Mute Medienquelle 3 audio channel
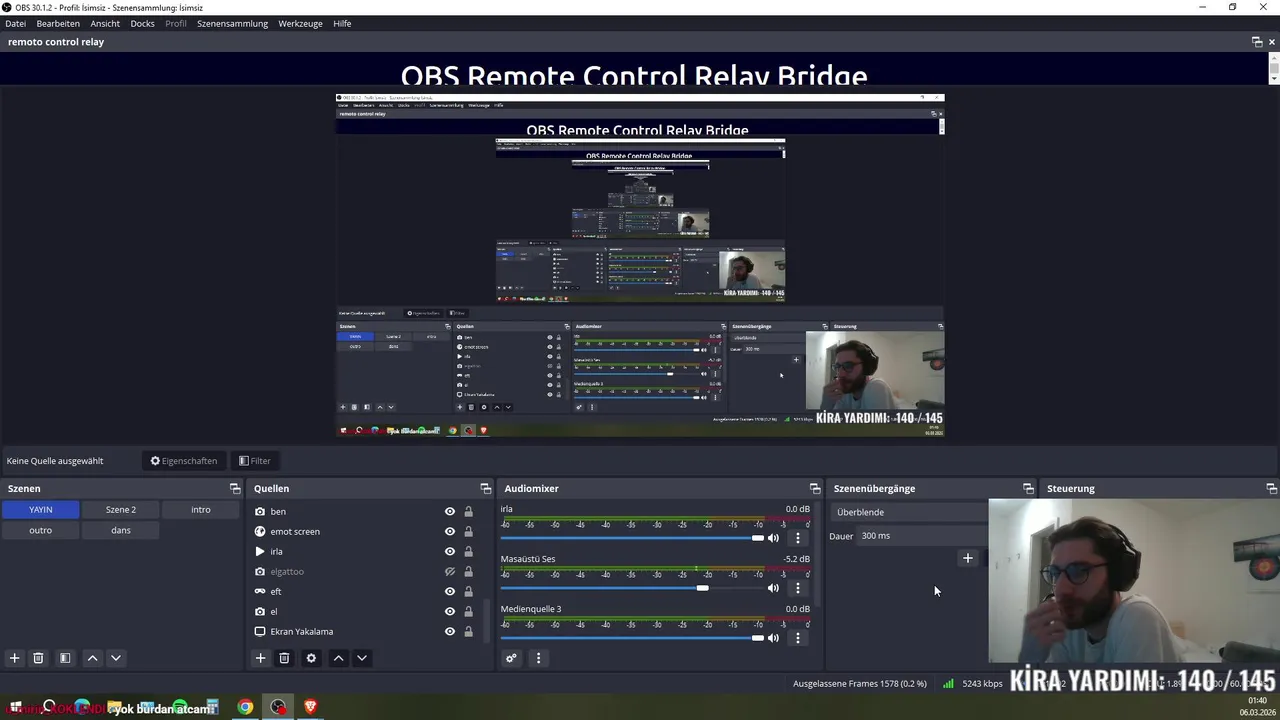Viewport: 1280px width, 720px height. pos(773,638)
